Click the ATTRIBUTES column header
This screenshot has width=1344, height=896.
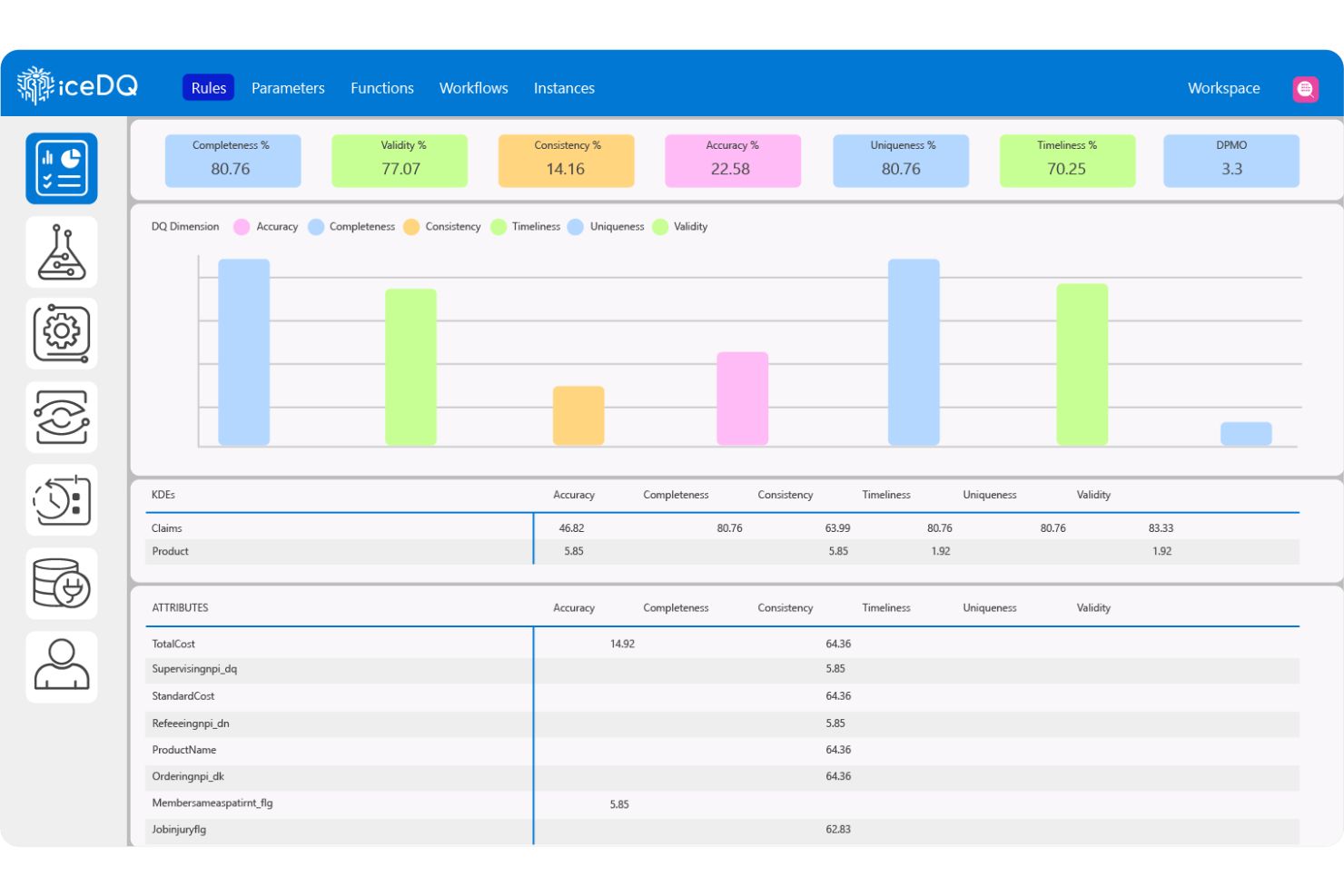[180, 607]
